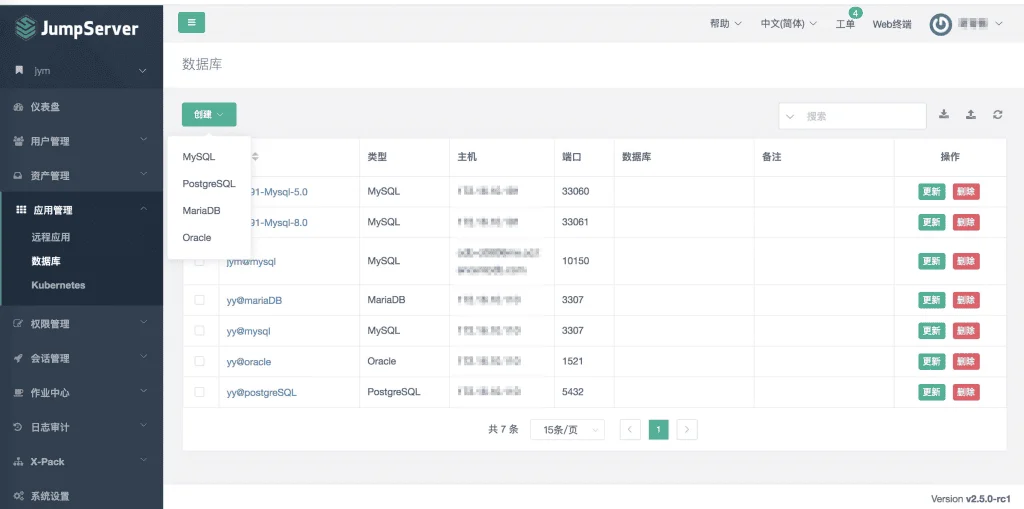Viewport: 1024px width, 509px height.
Task: Select Oracle in the create menu
Action: [x=197, y=237]
